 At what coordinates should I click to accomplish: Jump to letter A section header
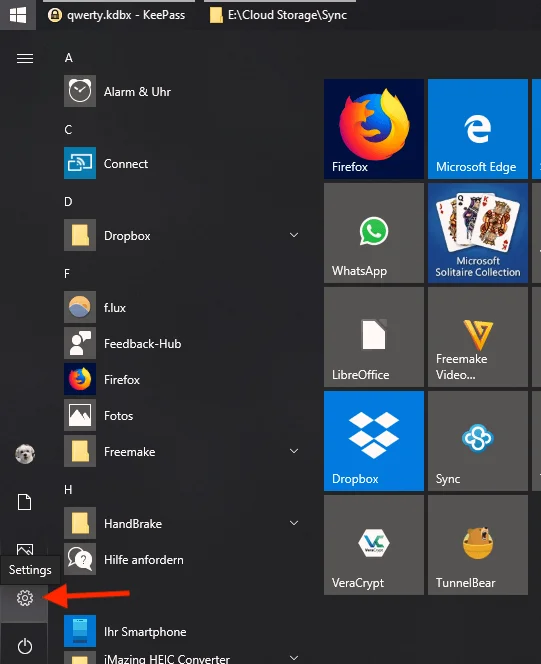pos(69,58)
